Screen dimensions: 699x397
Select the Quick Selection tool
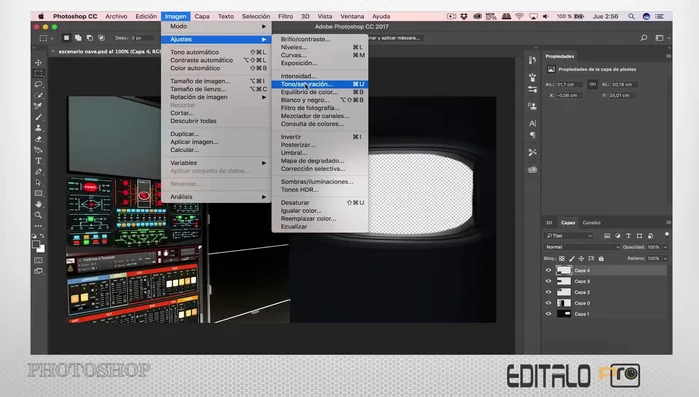[38, 95]
